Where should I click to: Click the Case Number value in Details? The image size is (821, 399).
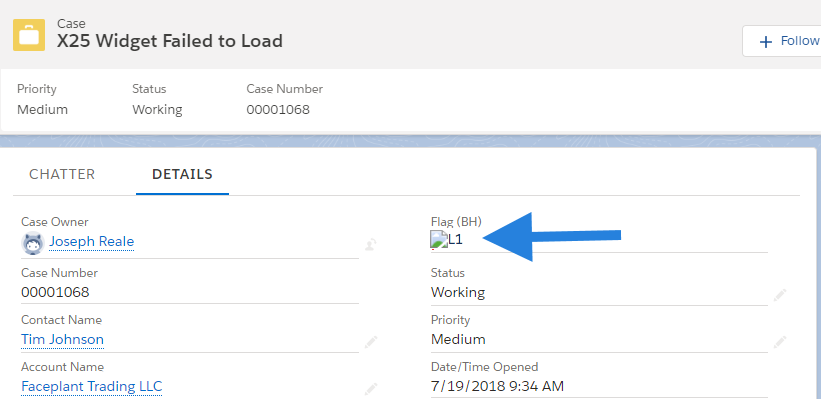55,292
